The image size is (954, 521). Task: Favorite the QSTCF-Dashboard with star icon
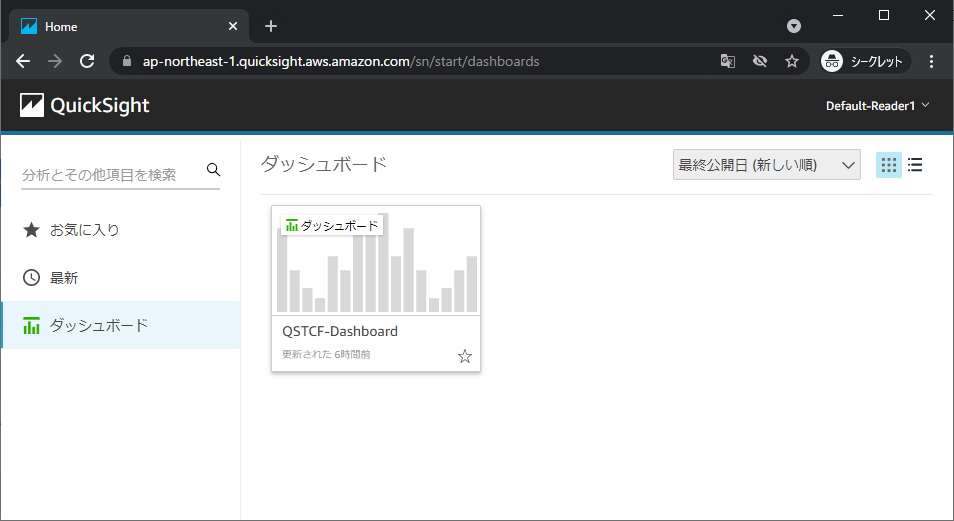pos(465,356)
